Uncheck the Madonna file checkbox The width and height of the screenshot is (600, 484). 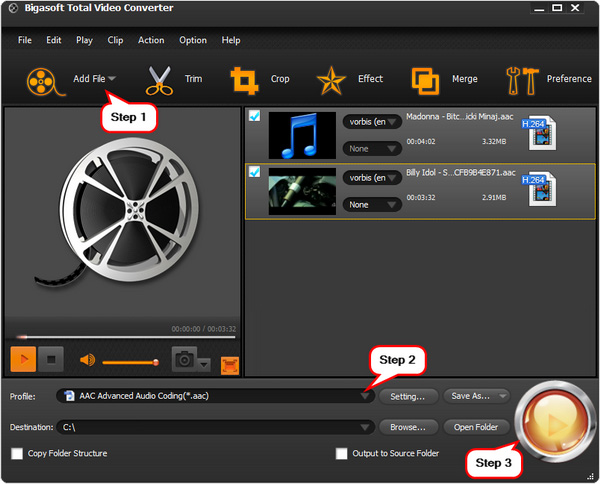point(254,116)
